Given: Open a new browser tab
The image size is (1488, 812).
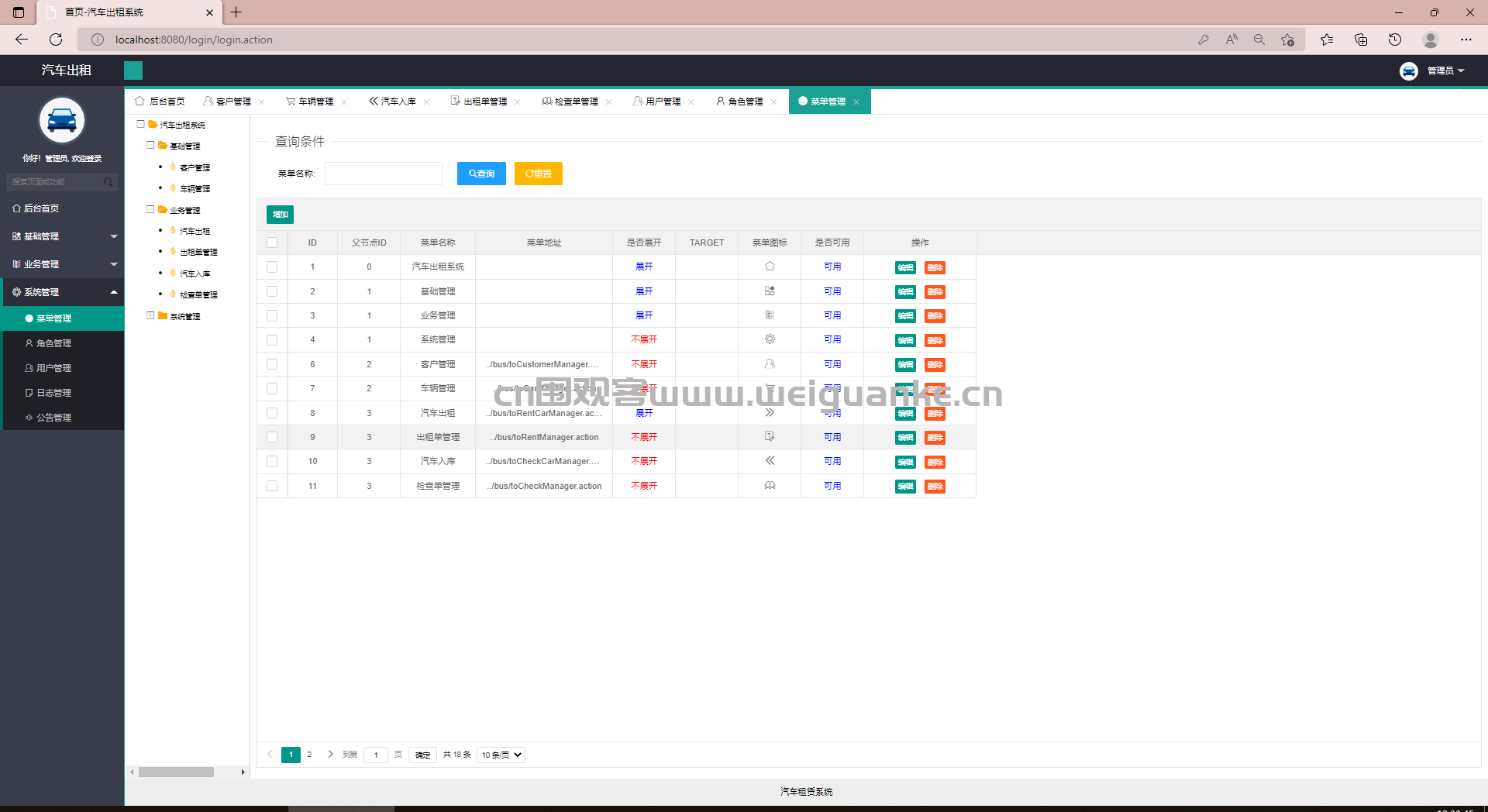Looking at the screenshot, I should 236,12.
